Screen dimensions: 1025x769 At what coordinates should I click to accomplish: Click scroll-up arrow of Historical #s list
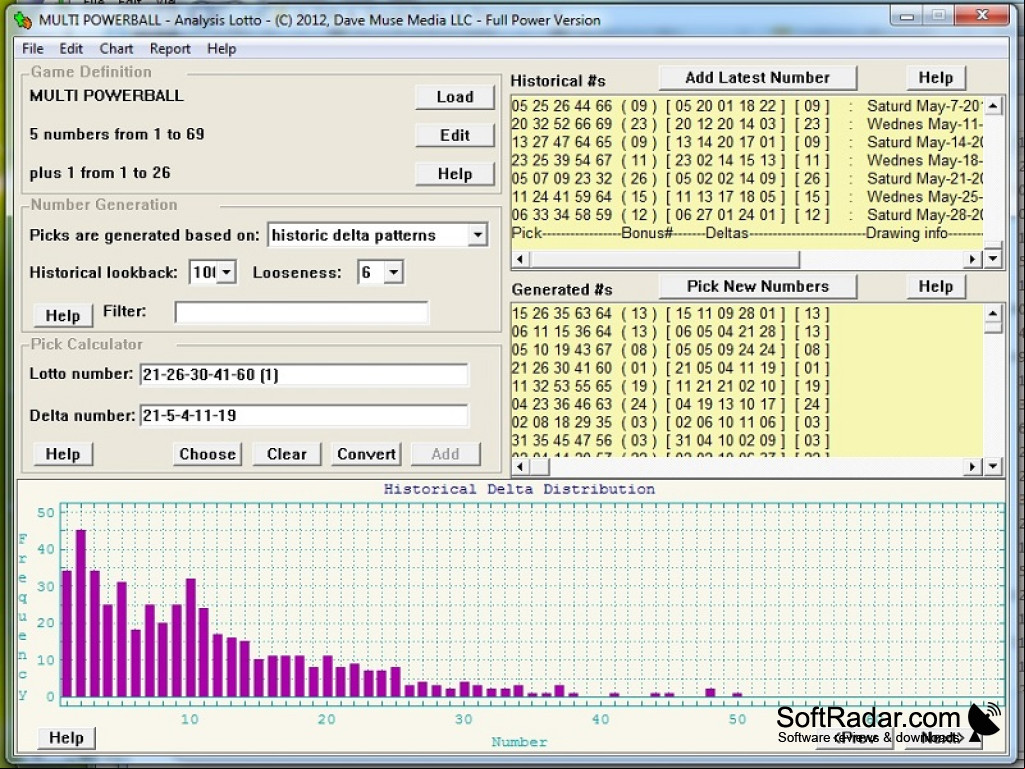[x=993, y=105]
